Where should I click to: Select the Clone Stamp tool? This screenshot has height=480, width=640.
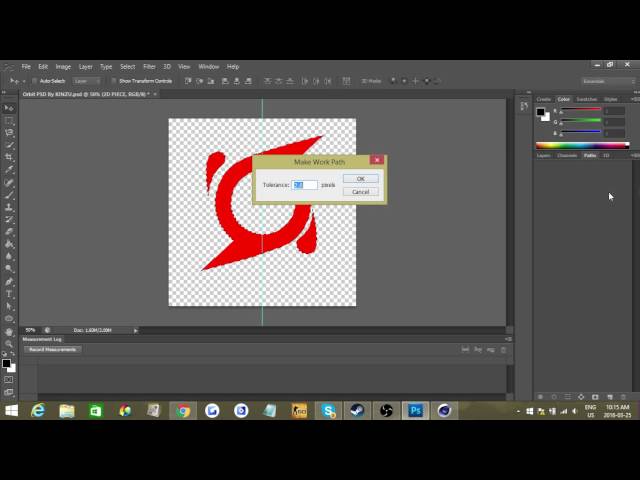pyautogui.click(x=9, y=207)
